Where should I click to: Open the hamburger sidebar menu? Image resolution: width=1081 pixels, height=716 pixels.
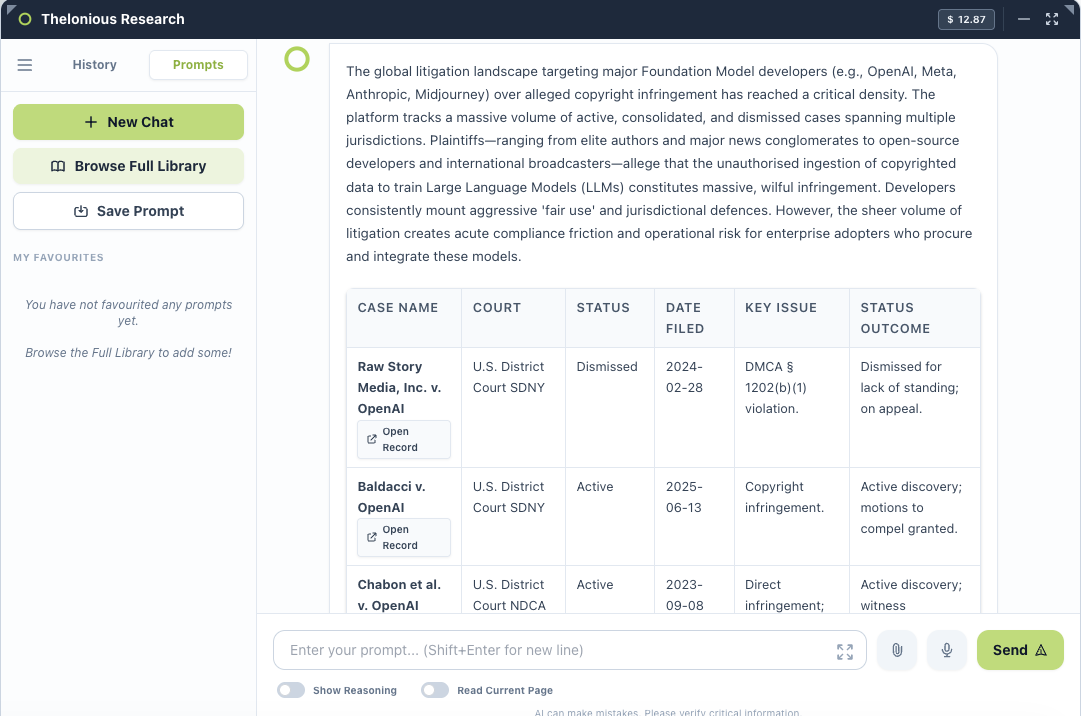point(25,65)
